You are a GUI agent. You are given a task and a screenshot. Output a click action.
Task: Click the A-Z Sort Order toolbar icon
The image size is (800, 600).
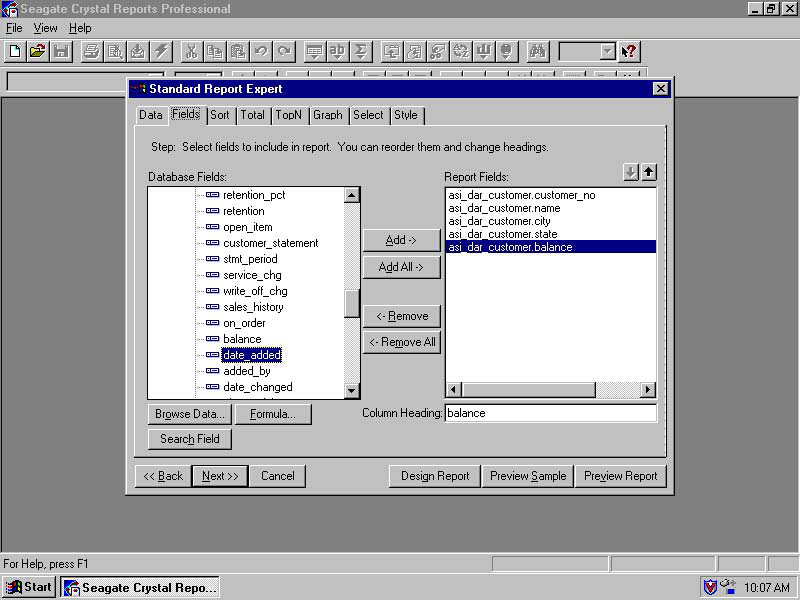click(460, 52)
